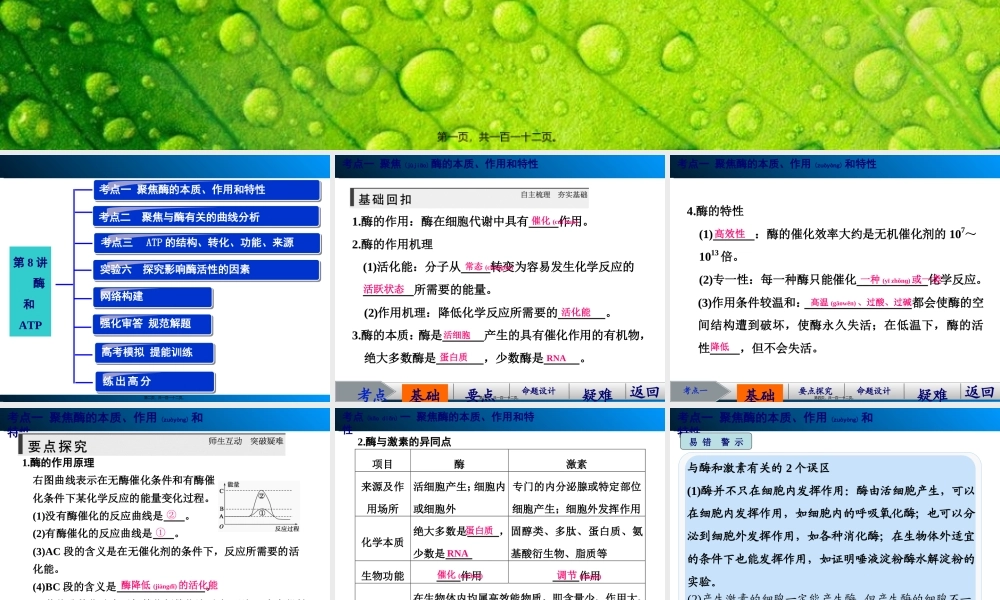
Task: Click the 疑难 navigation icon
Action: 596,392
